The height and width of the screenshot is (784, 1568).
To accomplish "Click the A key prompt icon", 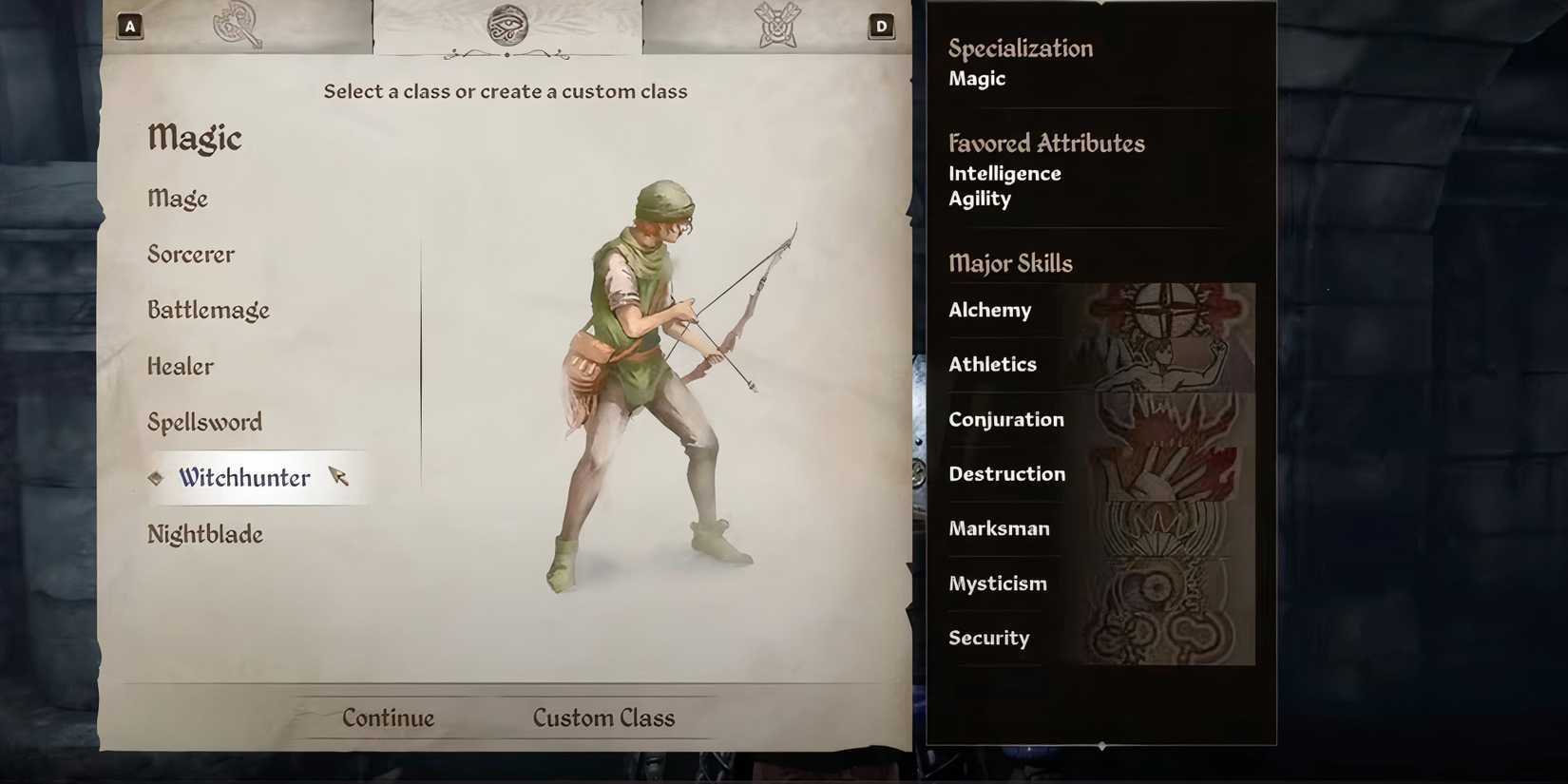I will (130, 26).
